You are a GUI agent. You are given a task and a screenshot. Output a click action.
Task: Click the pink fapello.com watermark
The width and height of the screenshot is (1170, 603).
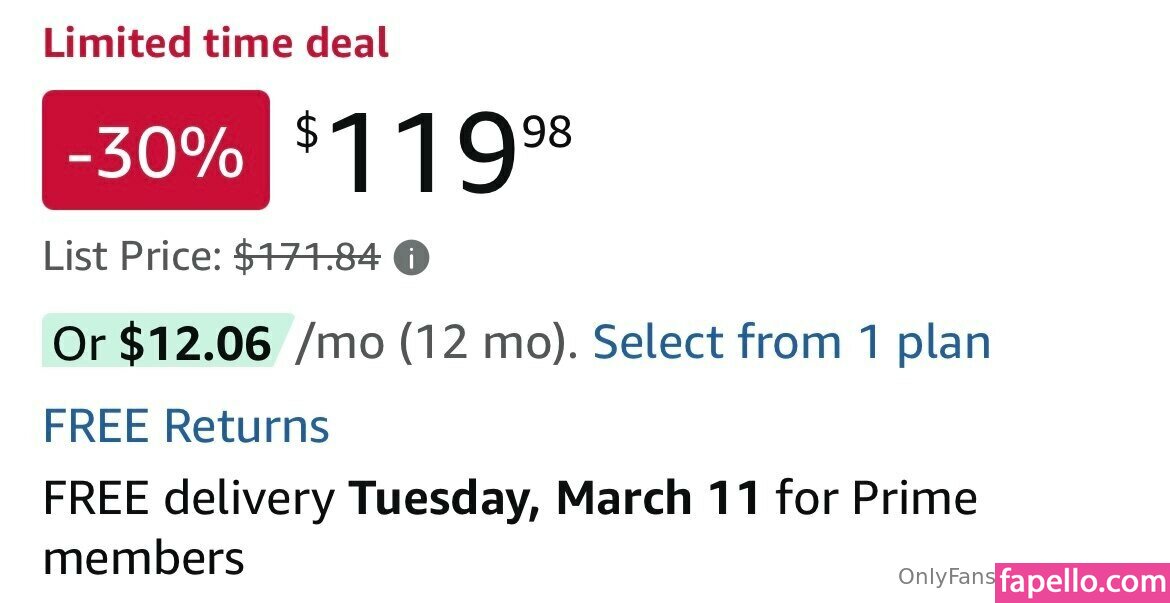point(1082,580)
